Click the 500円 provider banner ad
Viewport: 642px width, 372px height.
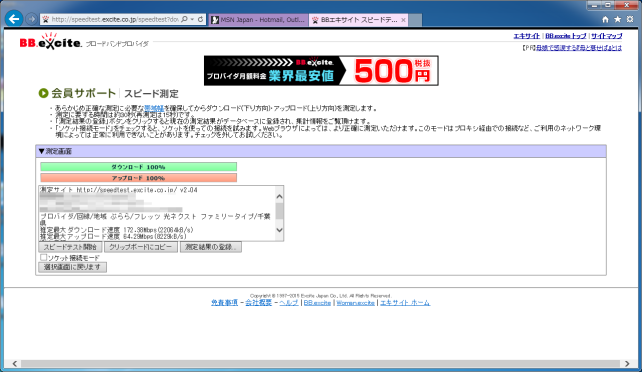coord(321,70)
